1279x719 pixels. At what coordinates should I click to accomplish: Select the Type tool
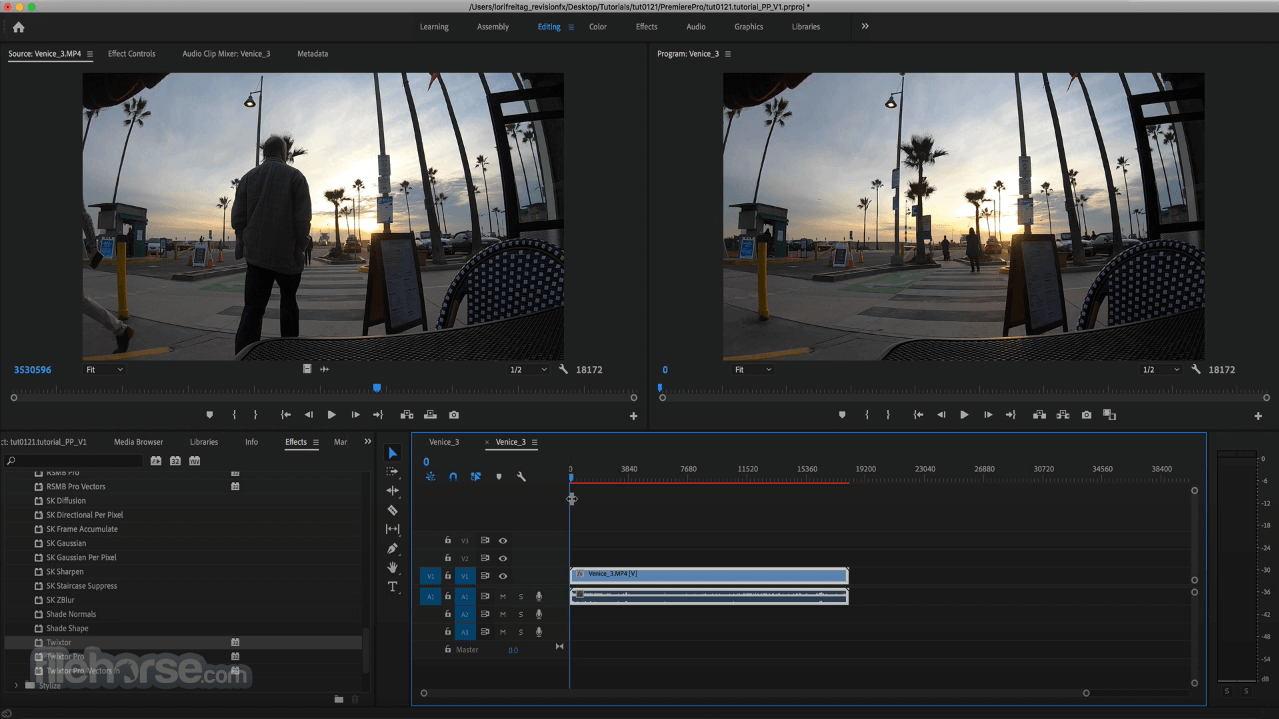tap(393, 587)
